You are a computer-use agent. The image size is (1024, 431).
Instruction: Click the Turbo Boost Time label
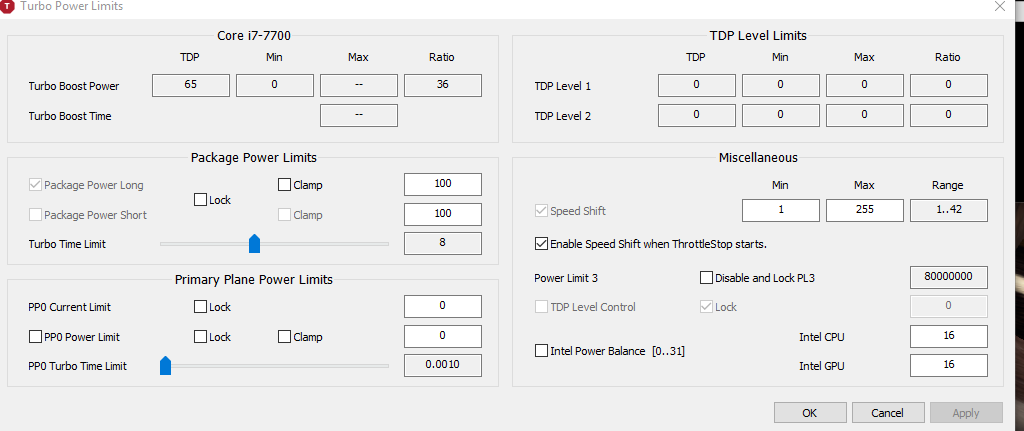coord(70,116)
